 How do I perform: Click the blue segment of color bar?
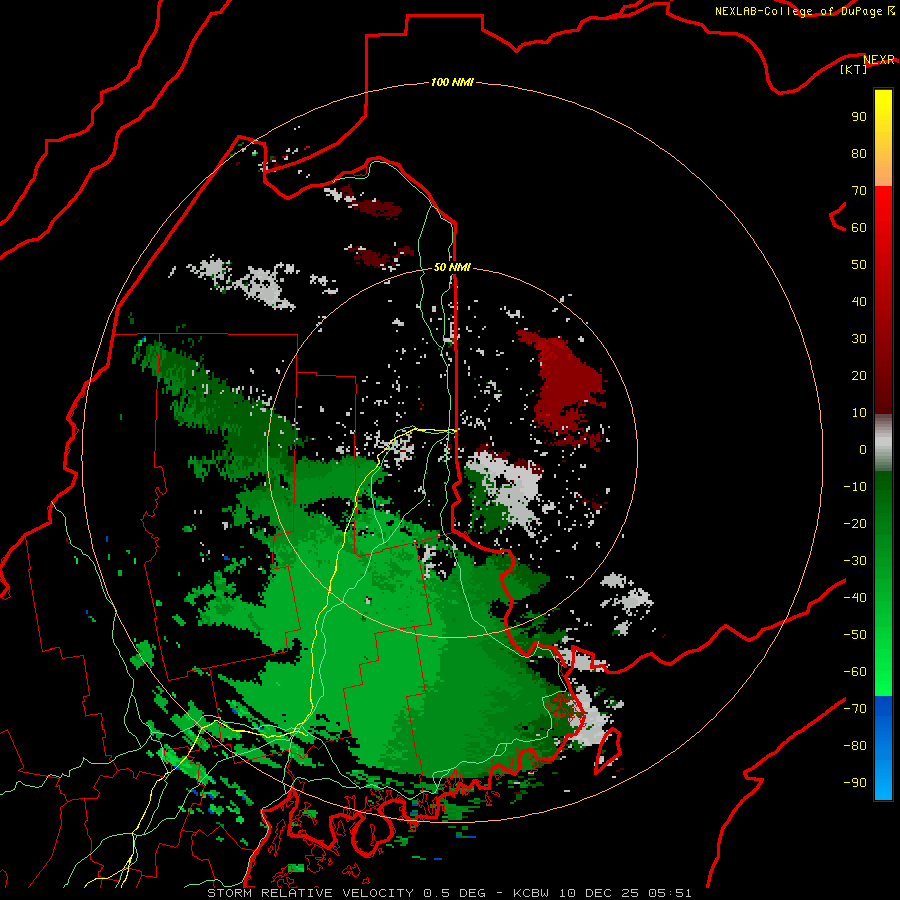tap(883, 747)
